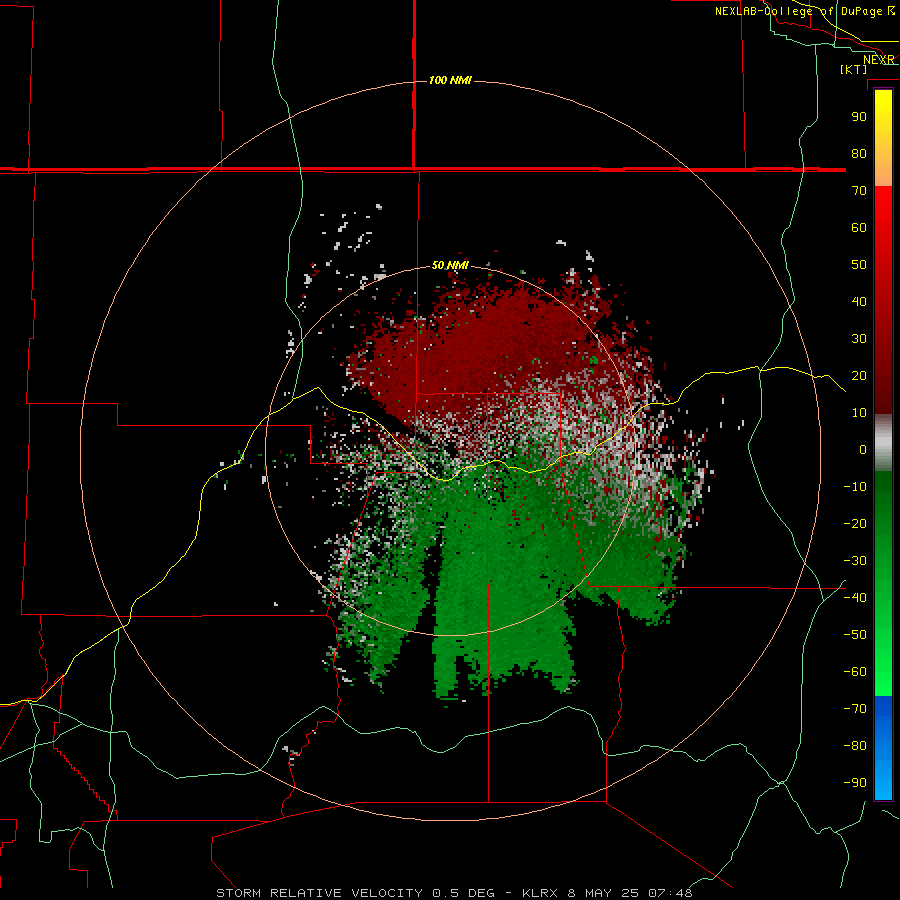The height and width of the screenshot is (900, 900).
Task: Click the "50 NMI" range ring label
Action: (x=450, y=265)
